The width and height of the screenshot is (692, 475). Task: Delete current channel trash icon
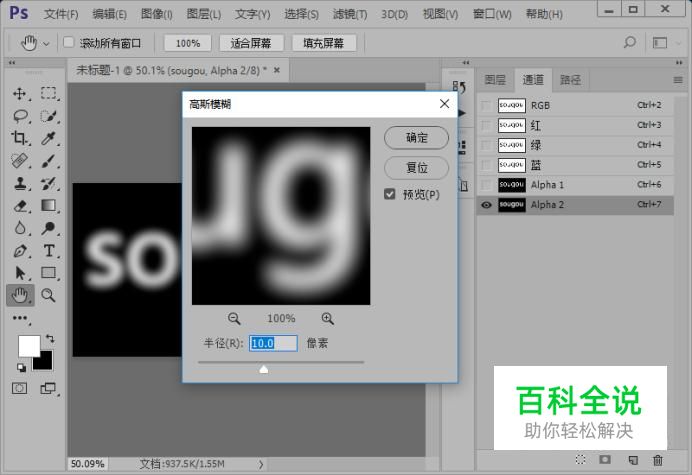[x=658, y=460]
